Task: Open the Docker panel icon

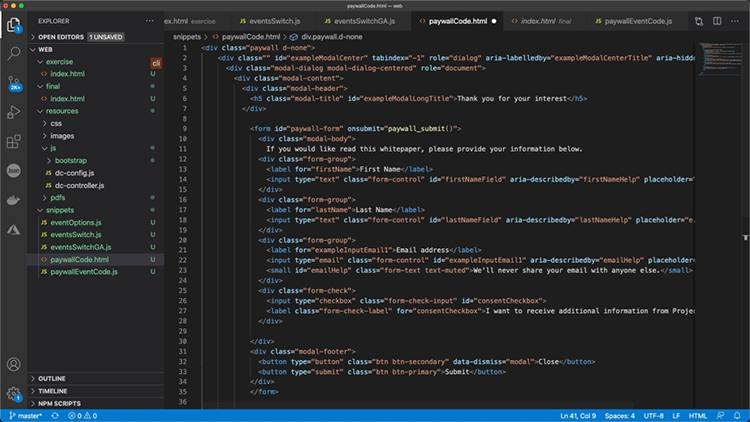Action: 14,200
